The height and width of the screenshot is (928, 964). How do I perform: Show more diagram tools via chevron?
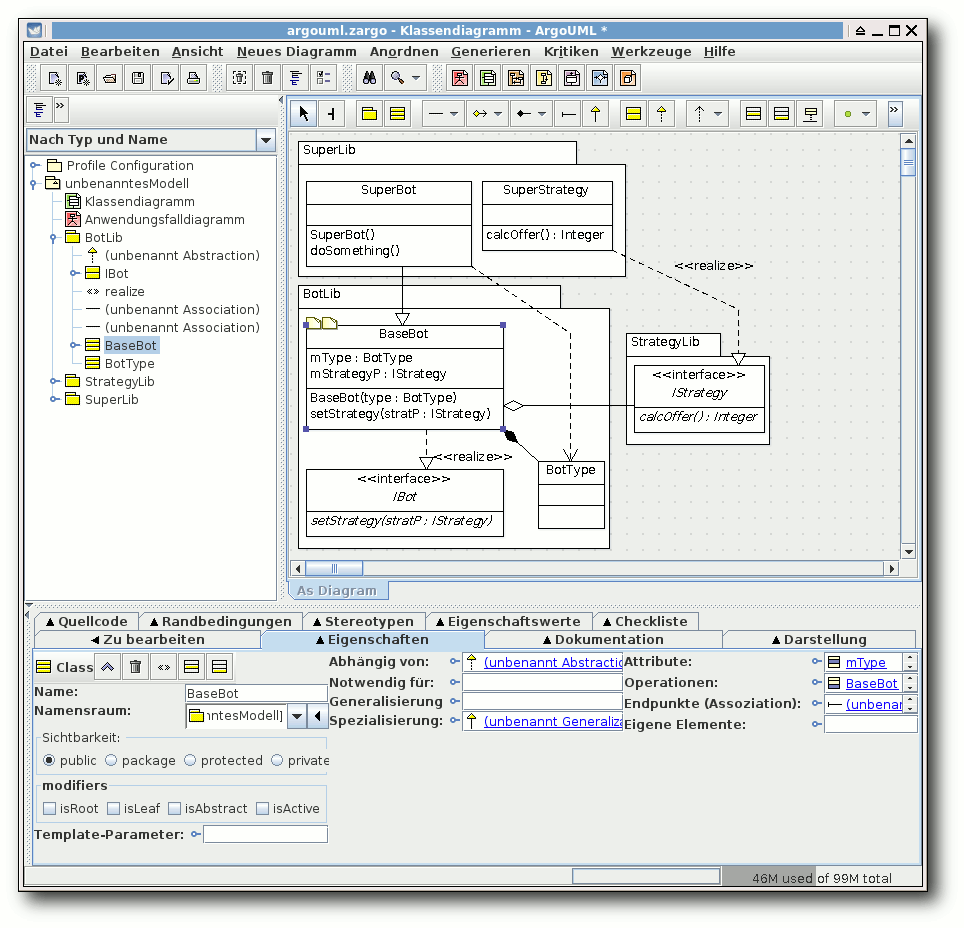pos(895,114)
